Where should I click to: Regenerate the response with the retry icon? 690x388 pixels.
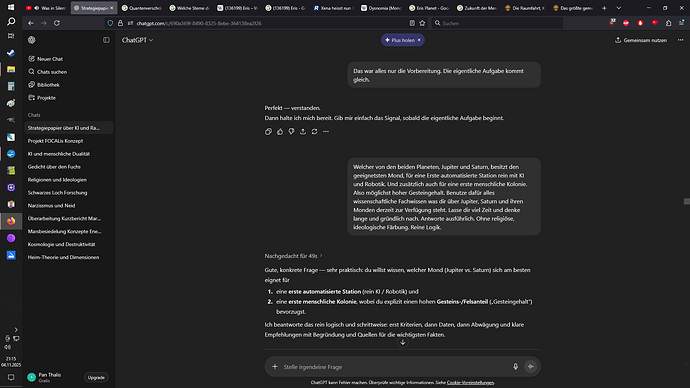[x=314, y=132]
